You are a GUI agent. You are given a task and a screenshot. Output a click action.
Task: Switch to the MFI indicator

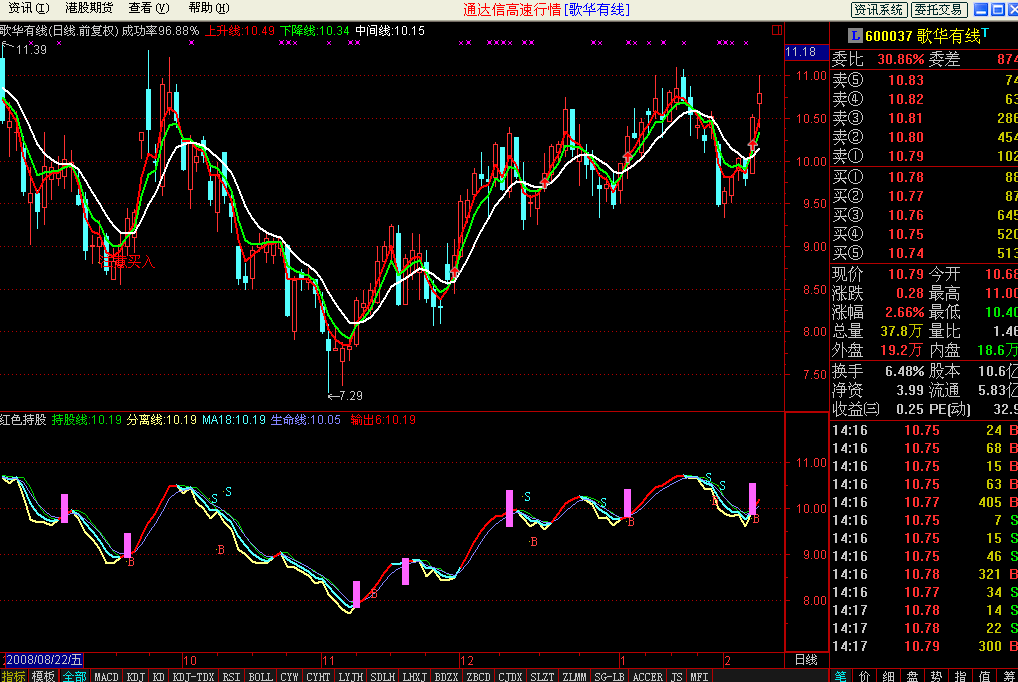[699, 677]
